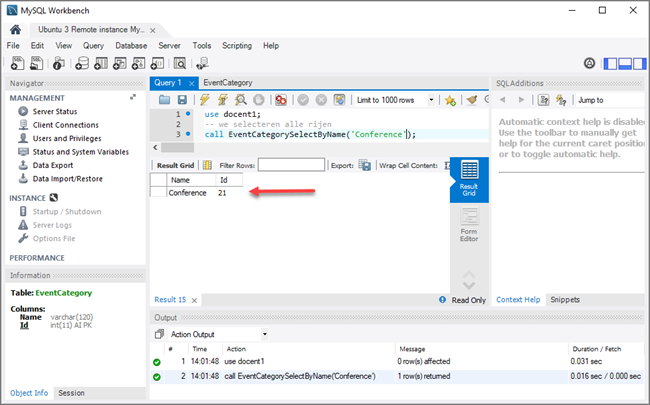Screen dimensions: 650x405
Task: Click the Filter Rows input field
Action: [x=291, y=165]
